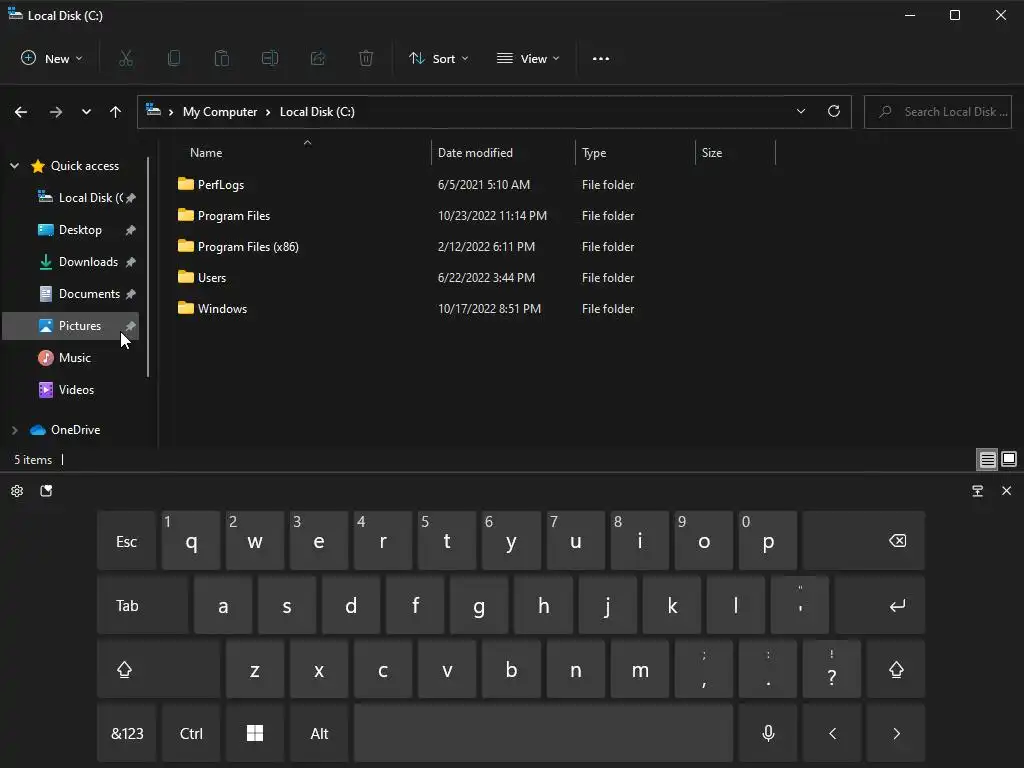Click the Paste clipboard icon
This screenshot has height=768, width=1024.
[222, 59]
